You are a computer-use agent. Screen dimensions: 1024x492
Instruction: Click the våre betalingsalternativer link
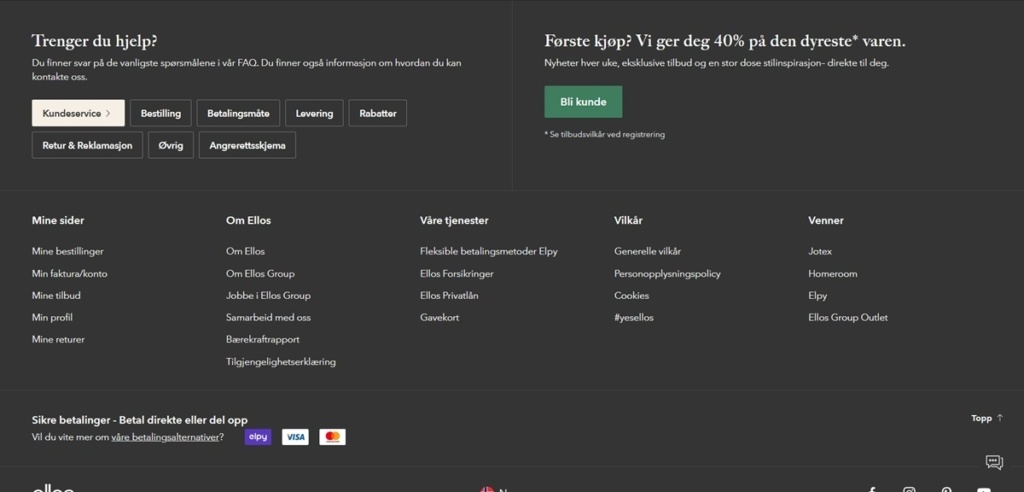point(165,437)
